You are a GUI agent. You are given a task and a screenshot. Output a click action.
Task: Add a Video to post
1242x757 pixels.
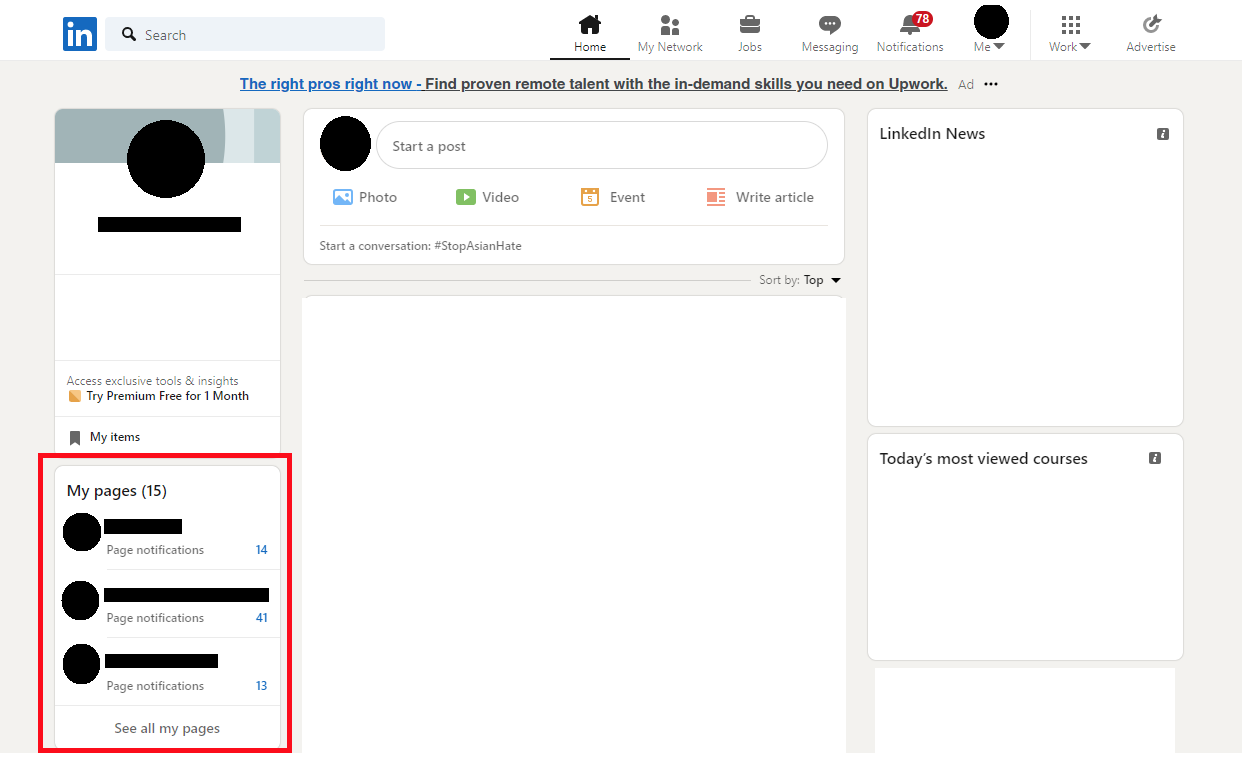(488, 197)
